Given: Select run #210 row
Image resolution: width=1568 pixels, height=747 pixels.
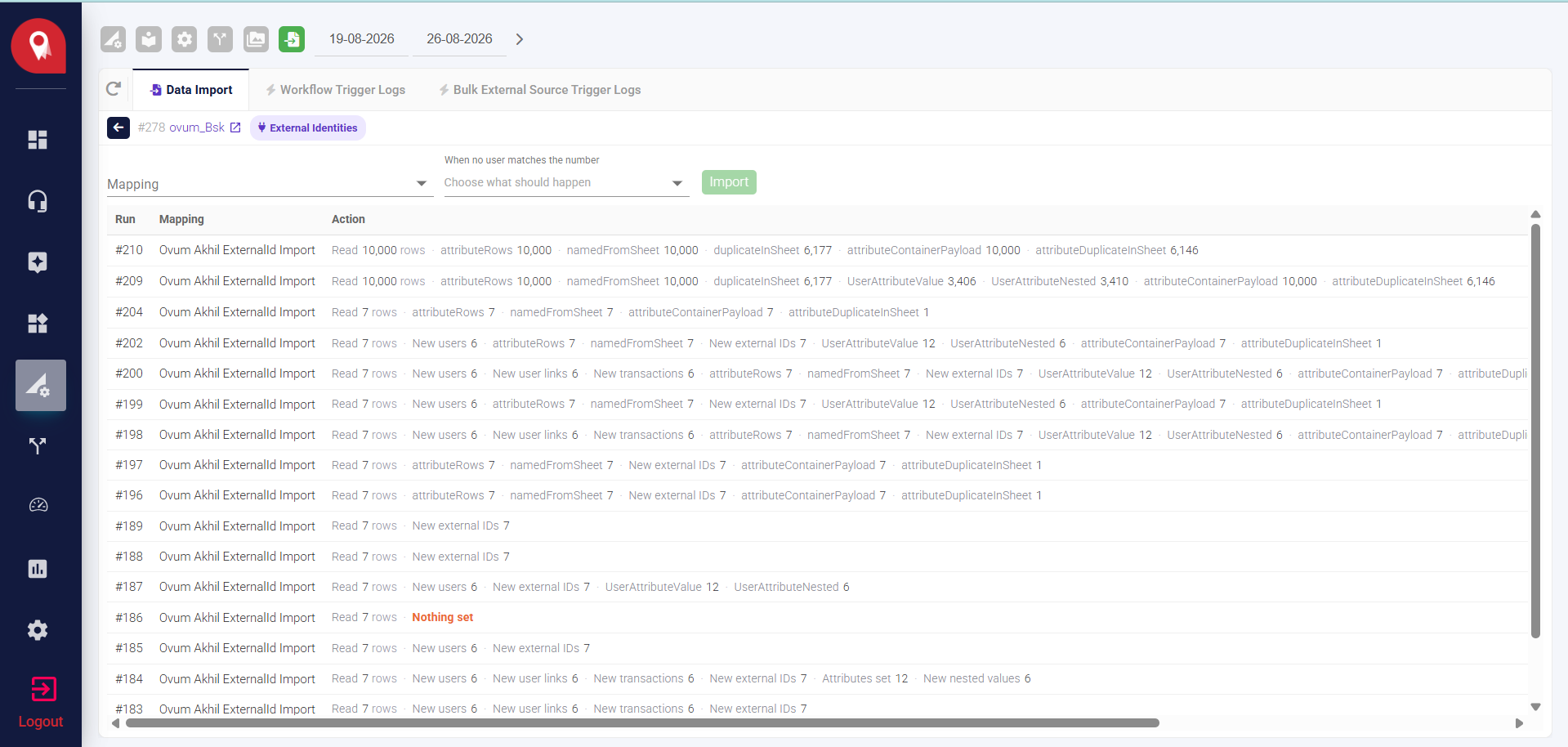Looking at the screenshot, I should tap(817, 250).
